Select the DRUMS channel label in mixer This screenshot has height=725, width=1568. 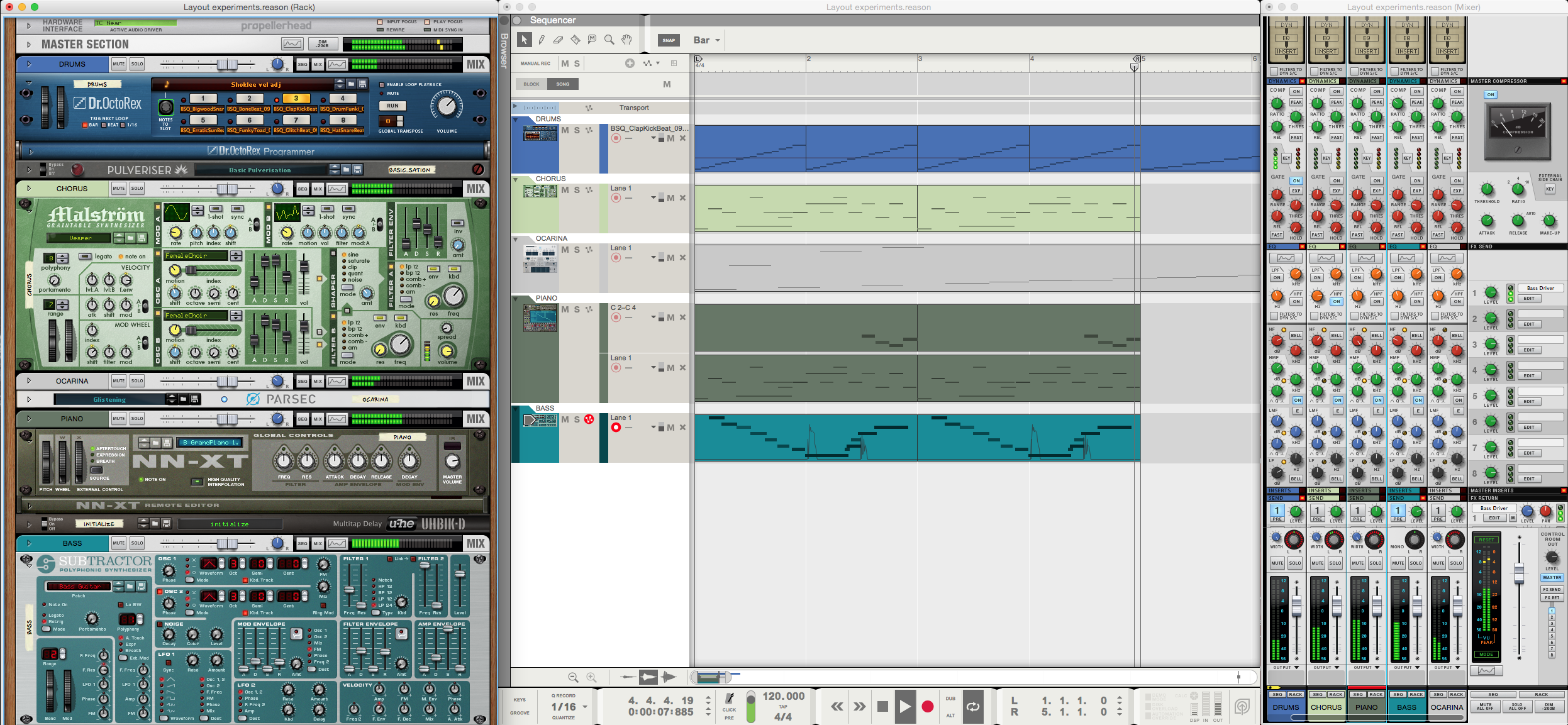(x=1286, y=707)
